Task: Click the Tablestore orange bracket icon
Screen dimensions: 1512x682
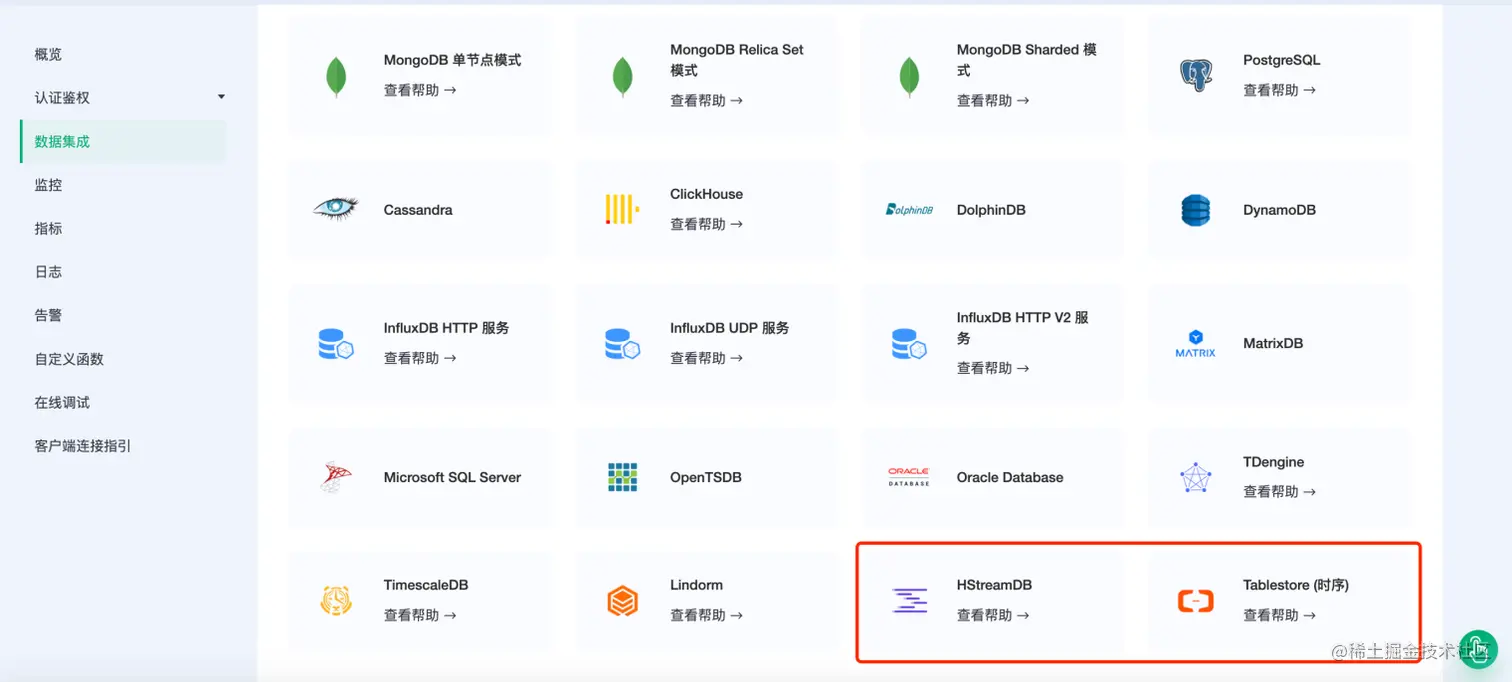Action: click(1196, 601)
